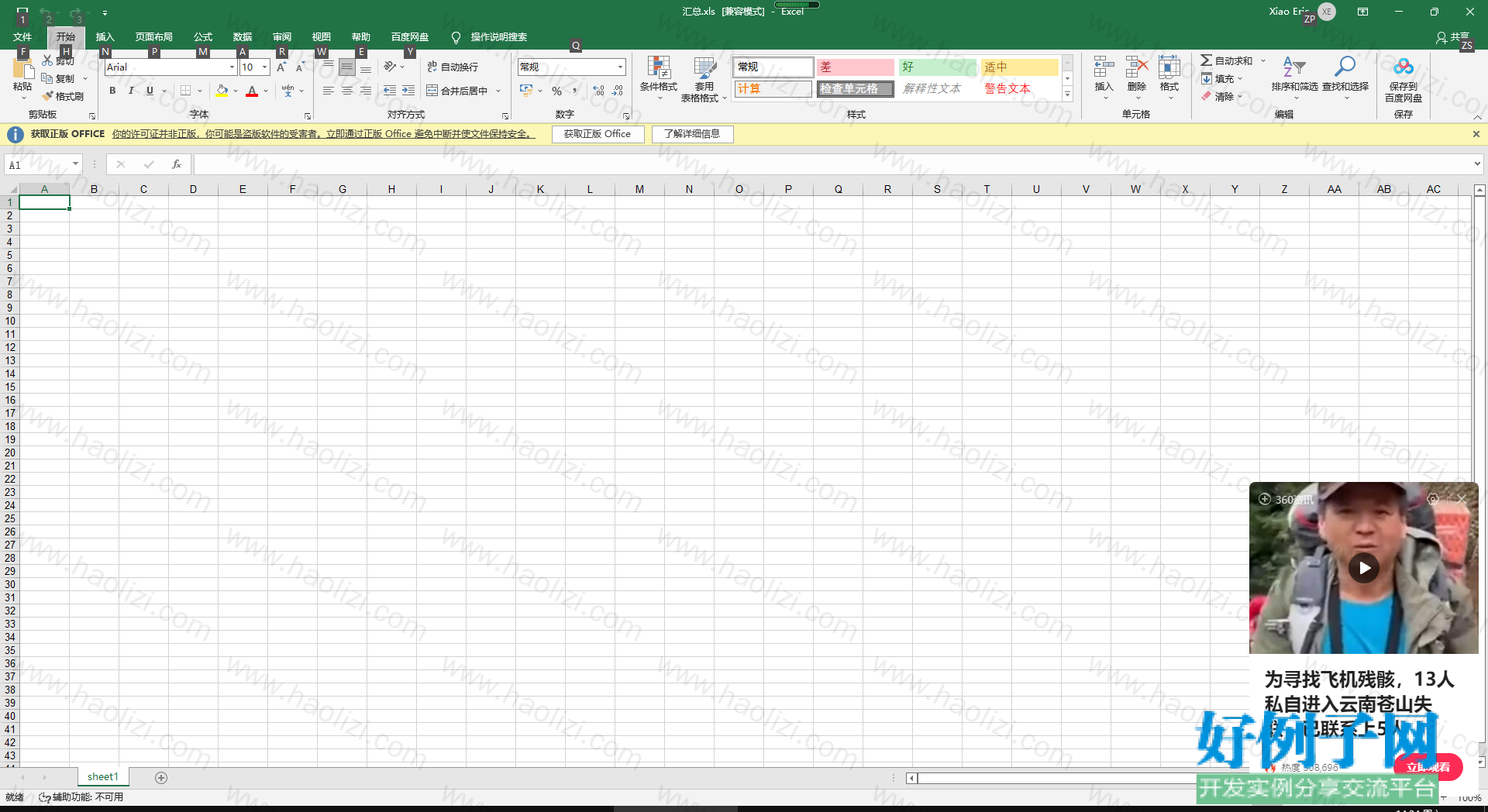Open the font color dropdown arrow

point(266,91)
